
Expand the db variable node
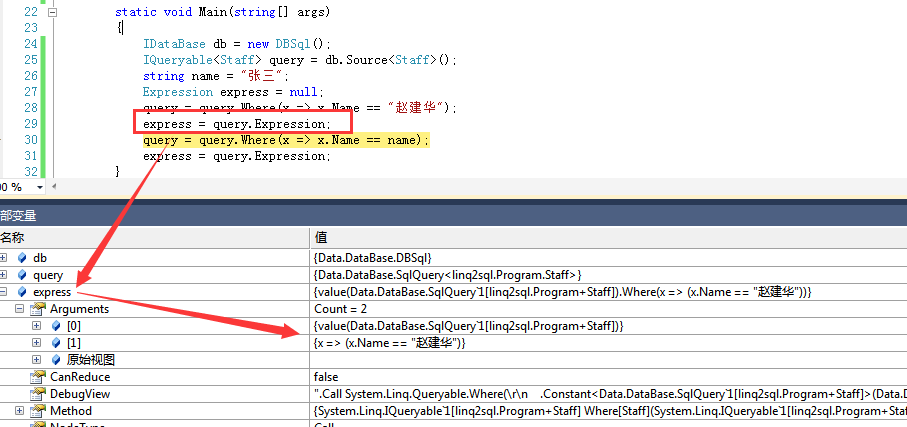tap(4, 258)
